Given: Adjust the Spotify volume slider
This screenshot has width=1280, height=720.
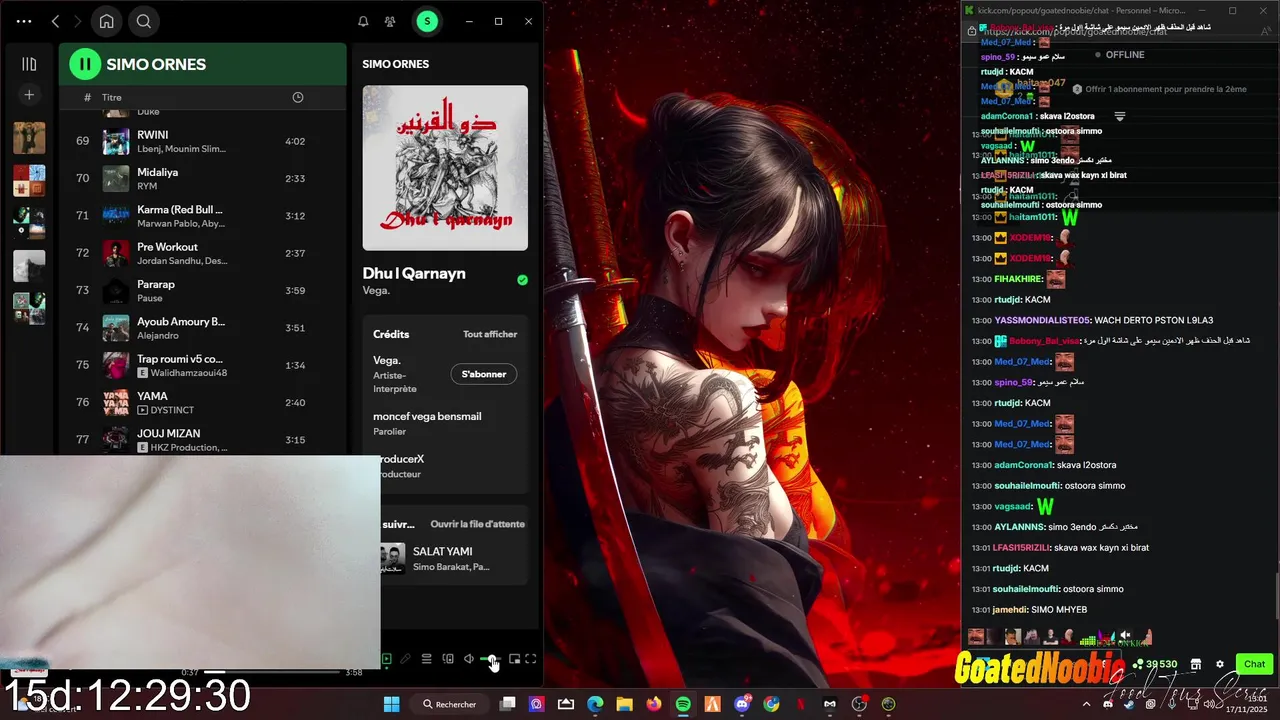Looking at the screenshot, I should [x=490, y=659].
